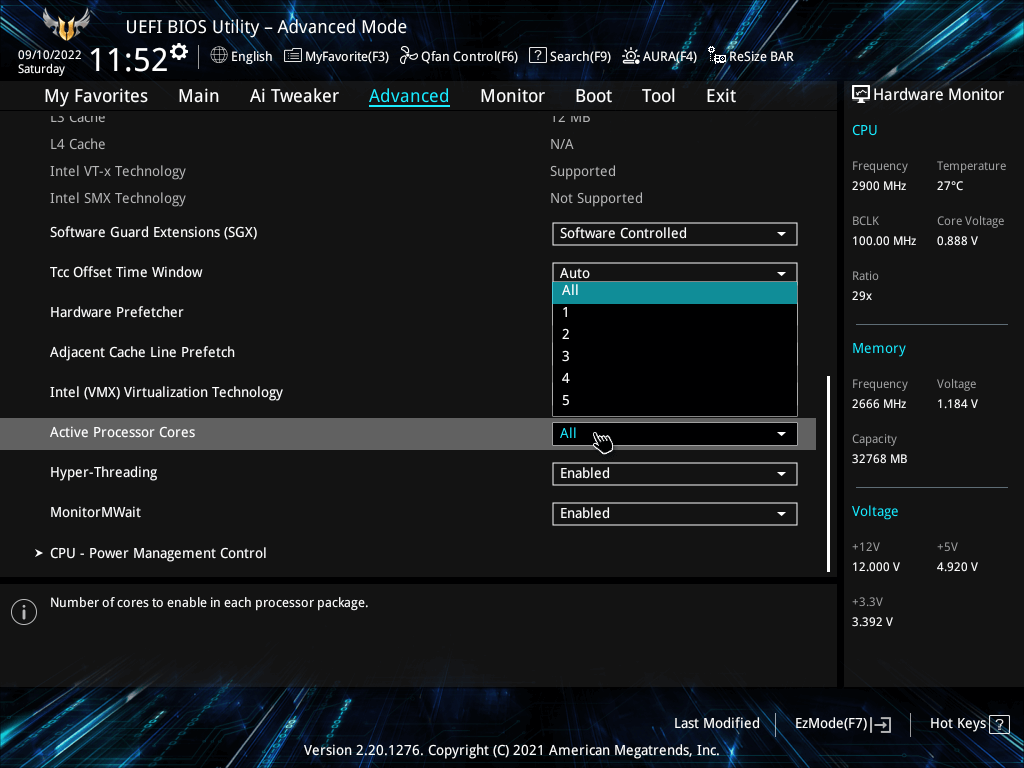This screenshot has width=1024, height=768.
Task: Click +3.3V reading 3.392 V
Action: (872, 622)
